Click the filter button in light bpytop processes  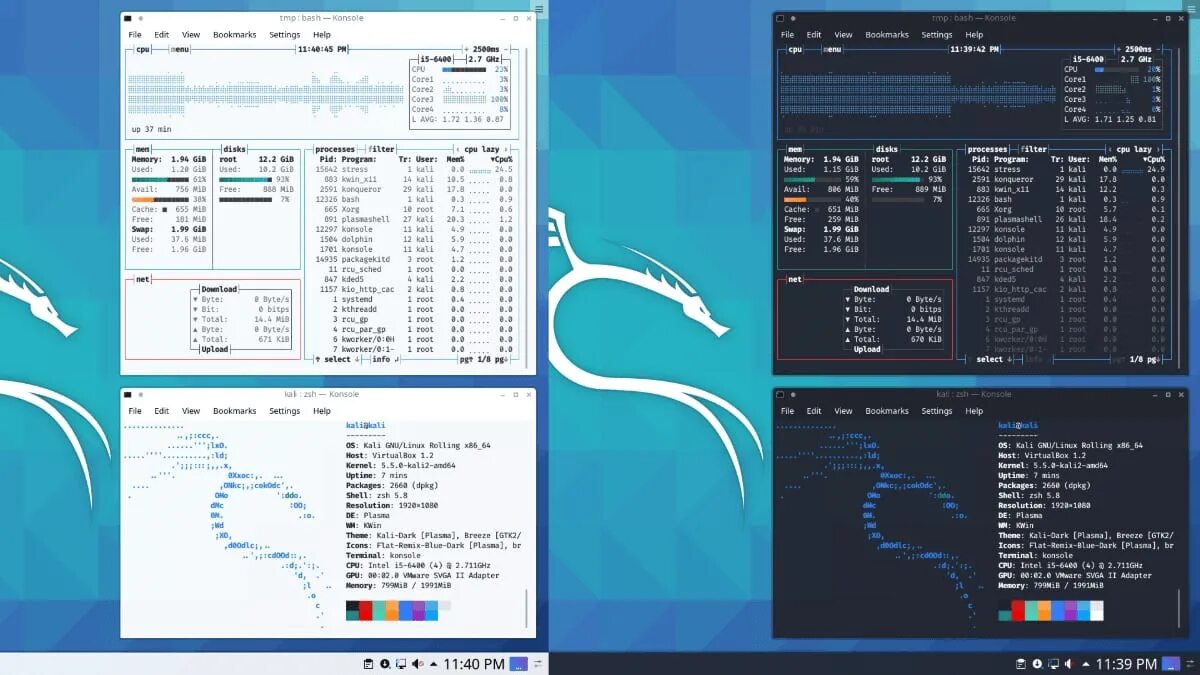[x=381, y=149]
